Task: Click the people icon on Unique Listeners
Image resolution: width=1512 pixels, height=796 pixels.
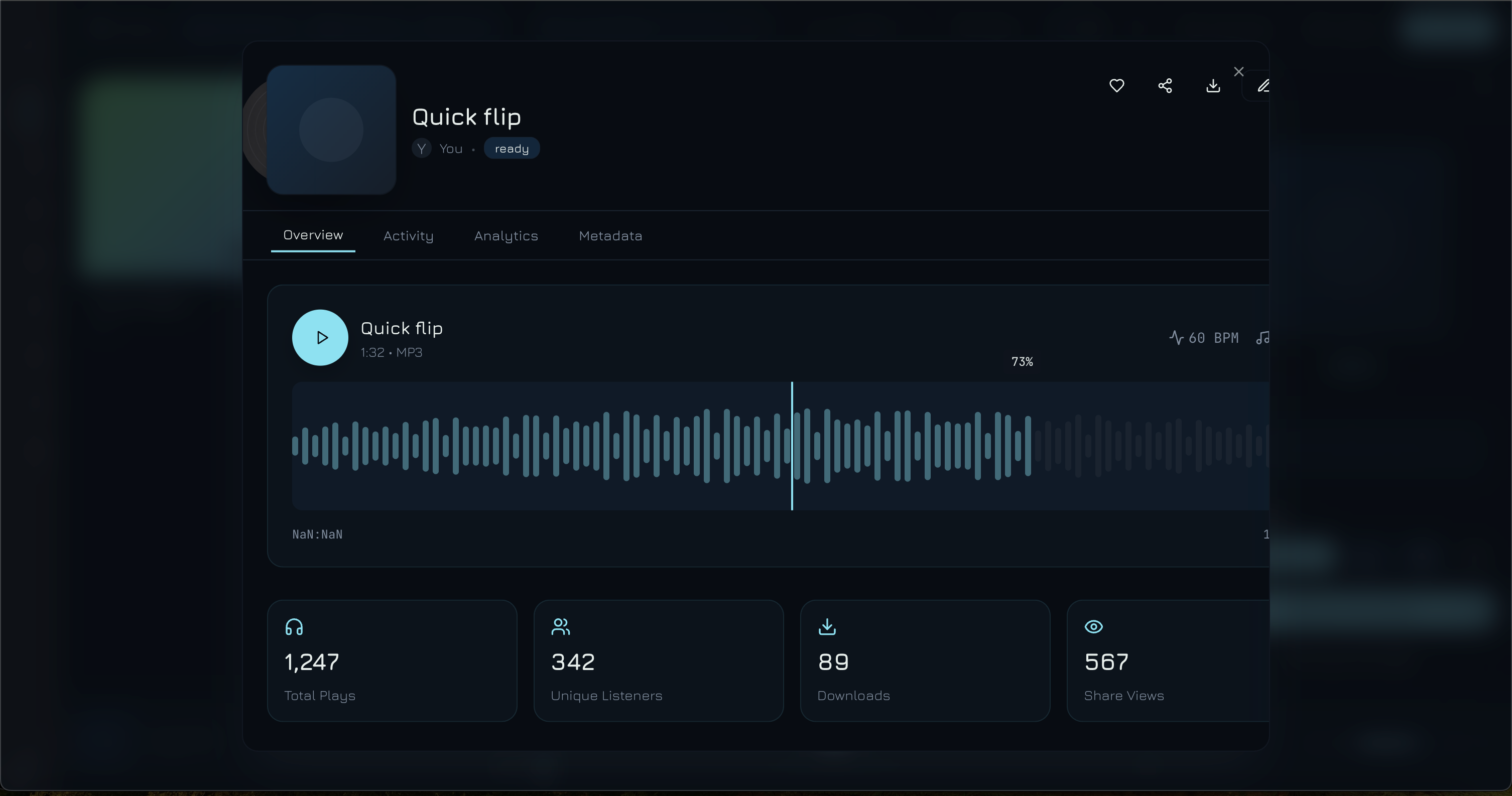Action: [x=561, y=626]
